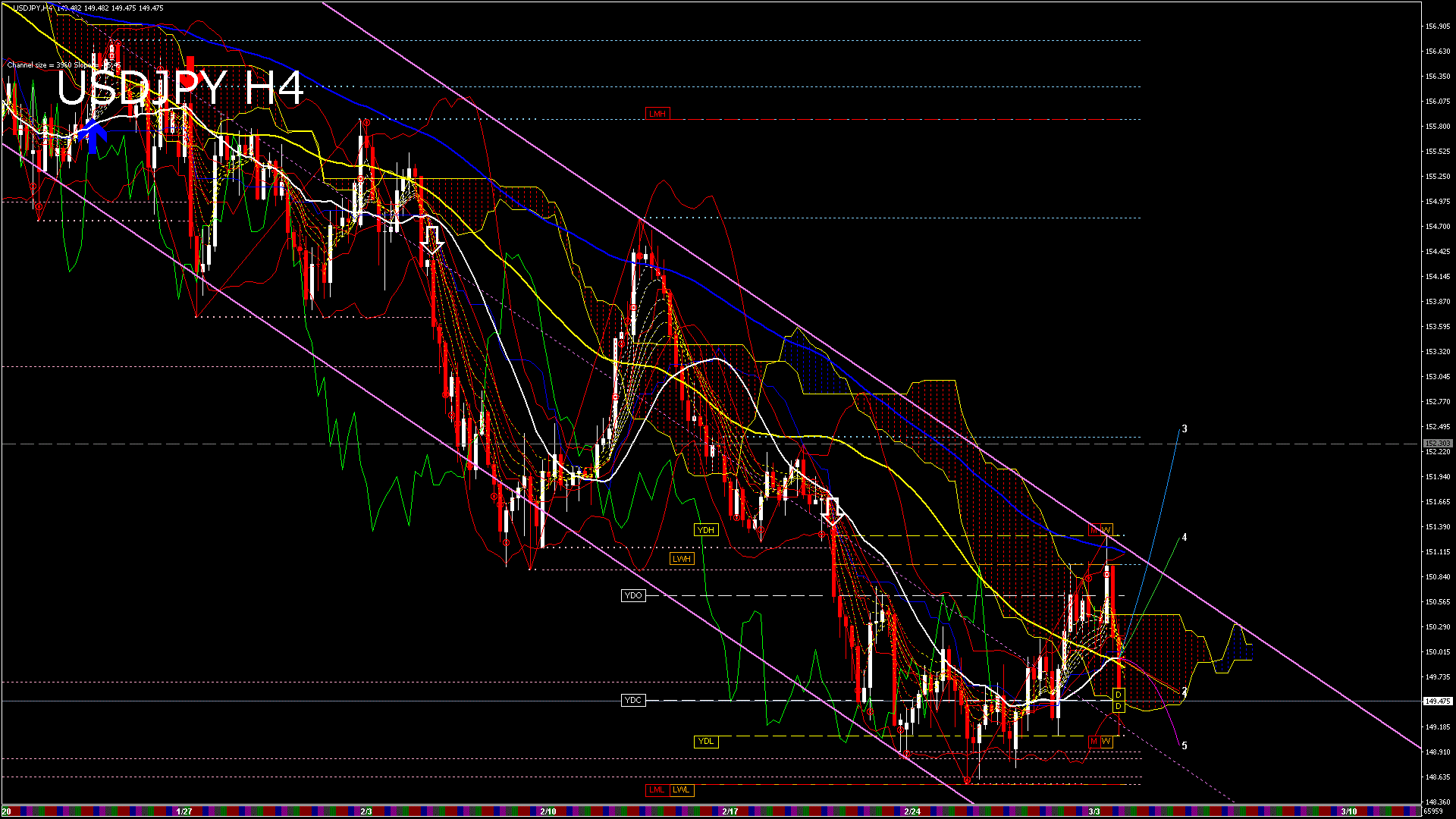Select the white down arrow near 2/3
This screenshot has height=819, width=1456.
coord(431,239)
